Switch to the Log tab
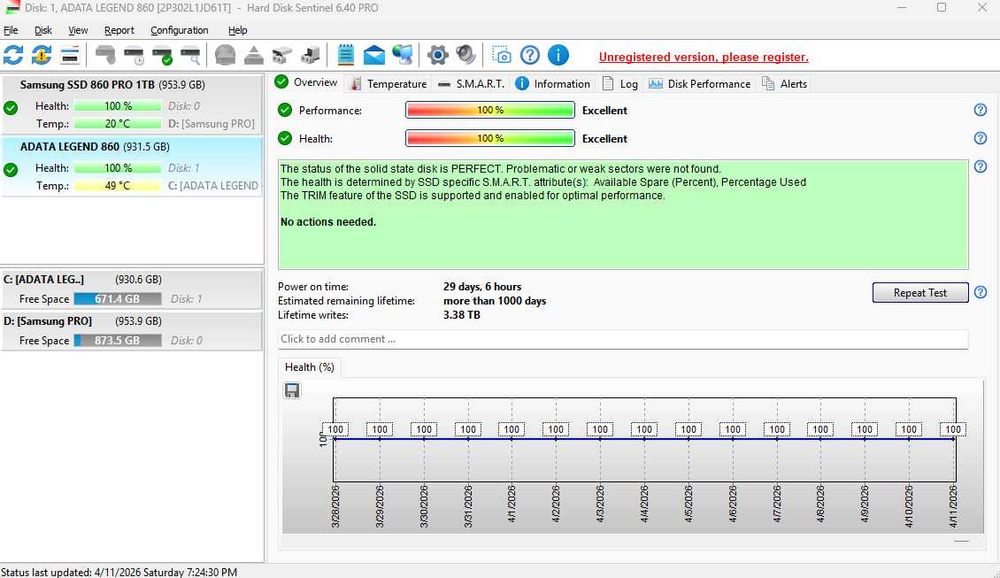 click(621, 84)
